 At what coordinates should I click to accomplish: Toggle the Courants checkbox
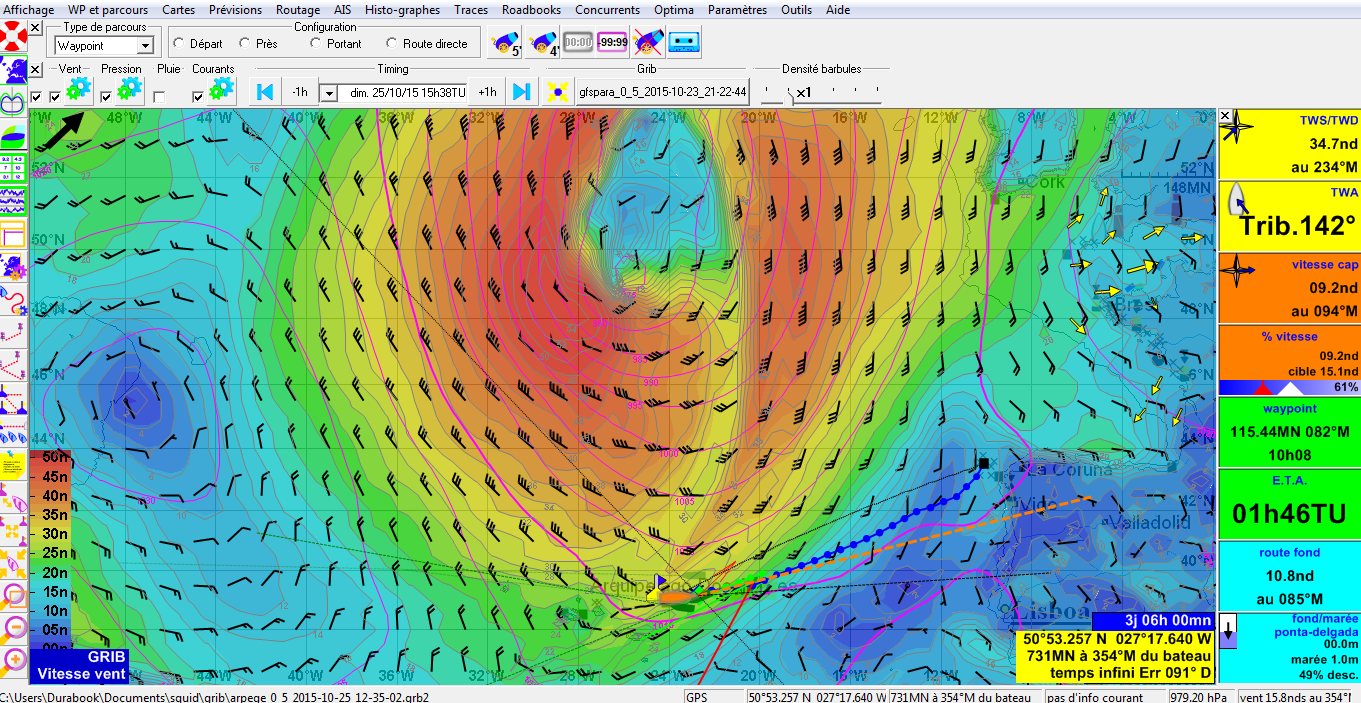tap(198, 97)
